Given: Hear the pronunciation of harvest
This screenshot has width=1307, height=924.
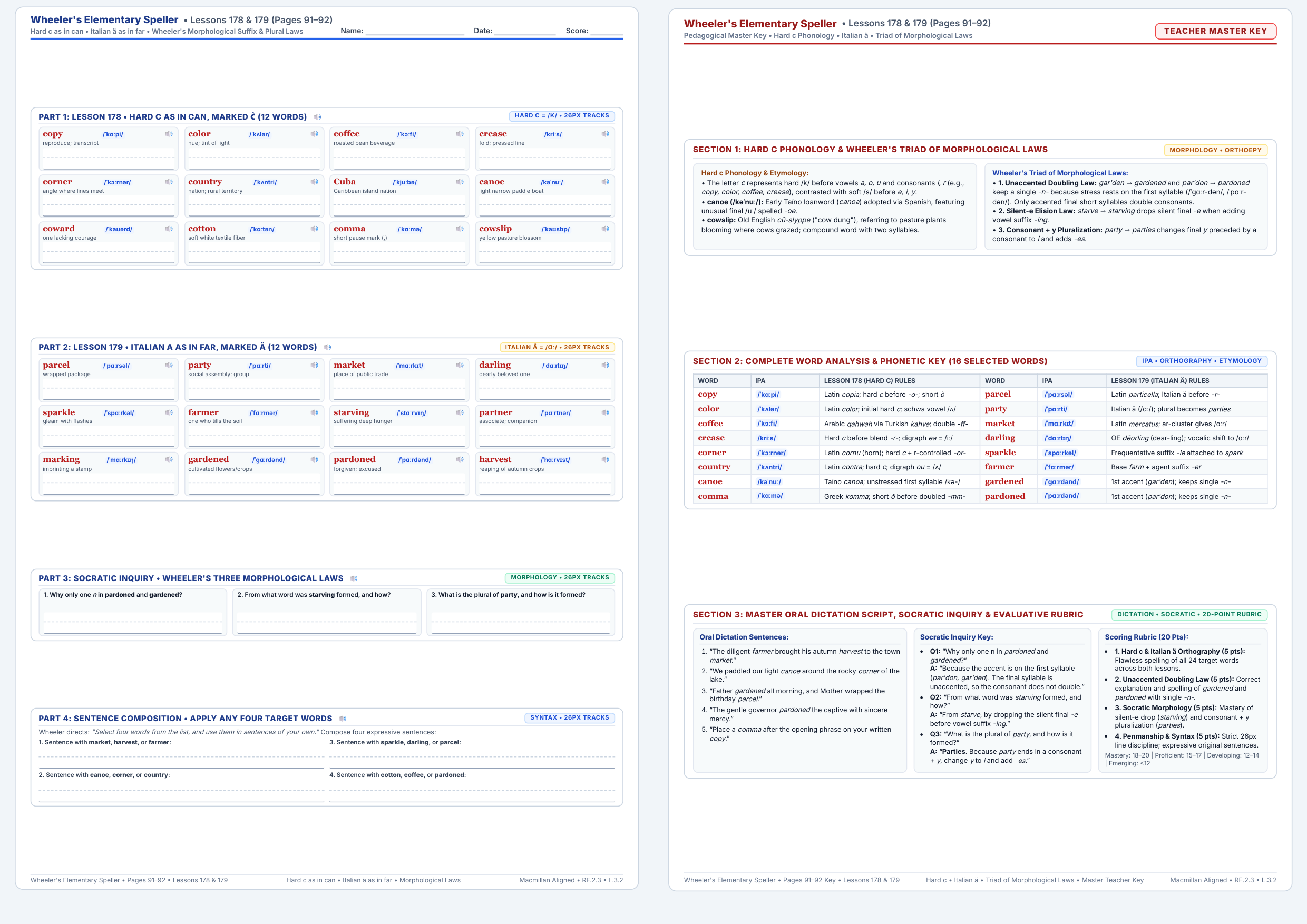Looking at the screenshot, I should point(605,459).
